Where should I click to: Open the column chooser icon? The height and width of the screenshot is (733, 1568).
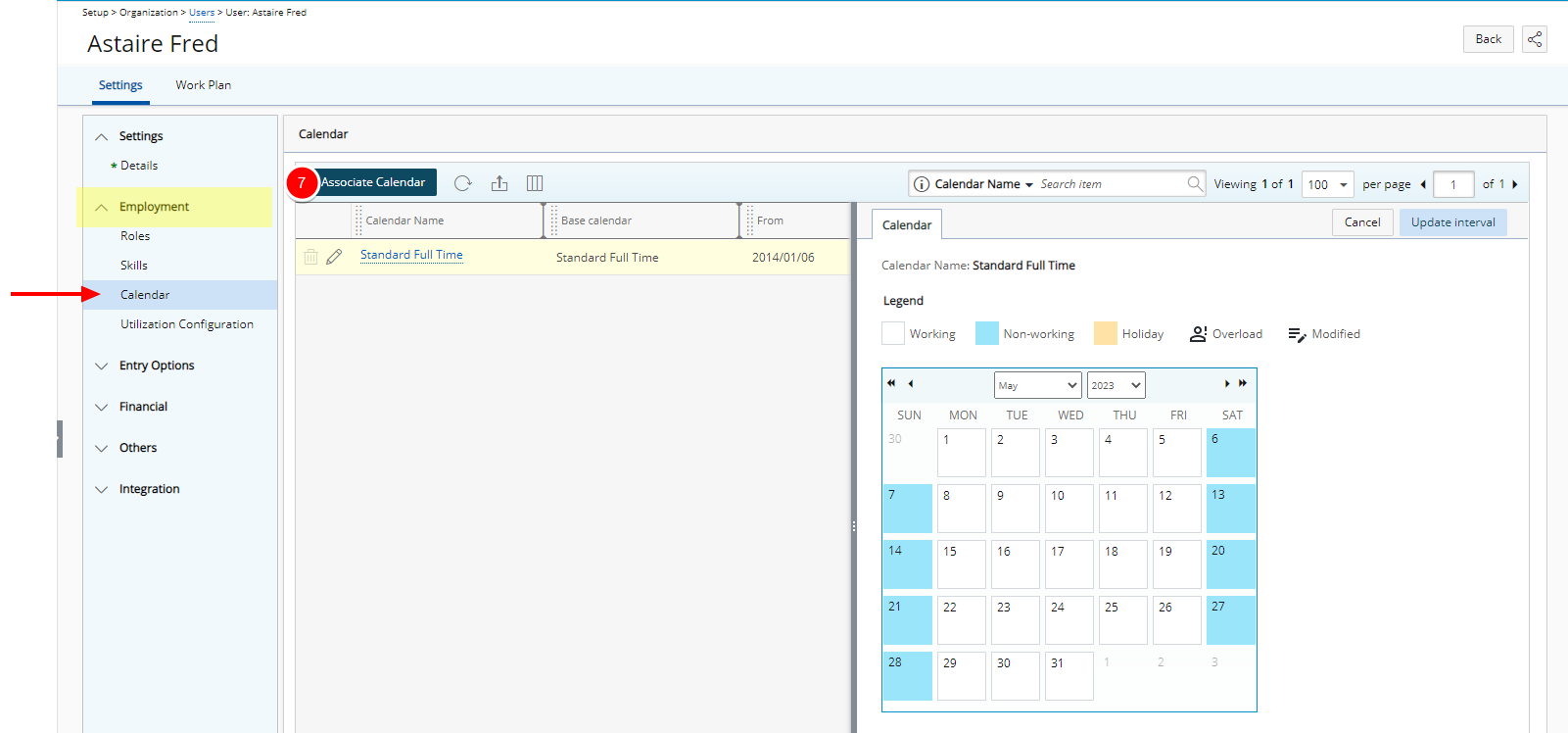(x=535, y=183)
